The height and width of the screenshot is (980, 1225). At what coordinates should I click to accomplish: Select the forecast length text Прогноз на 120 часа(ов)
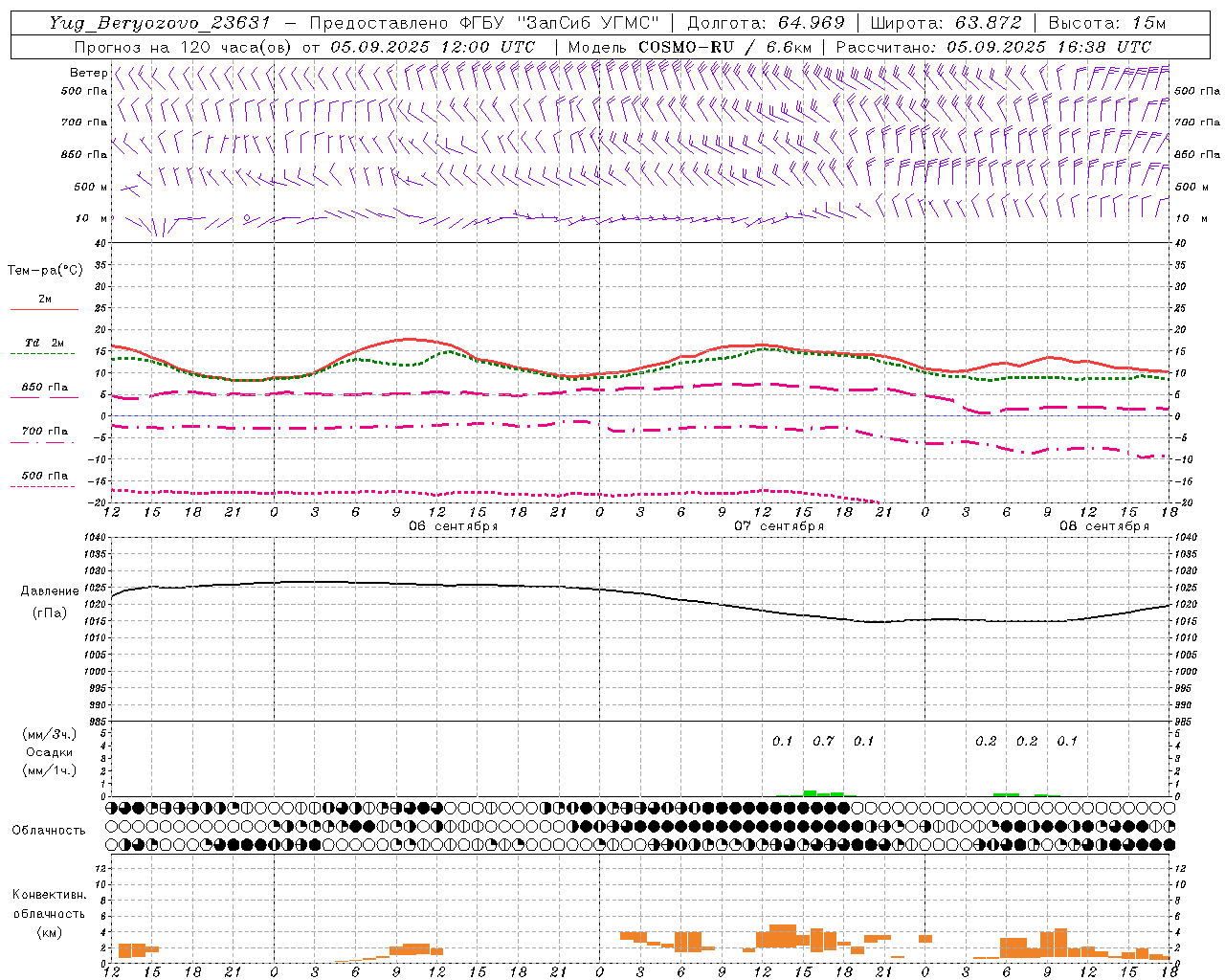click(x=183, y=46)
